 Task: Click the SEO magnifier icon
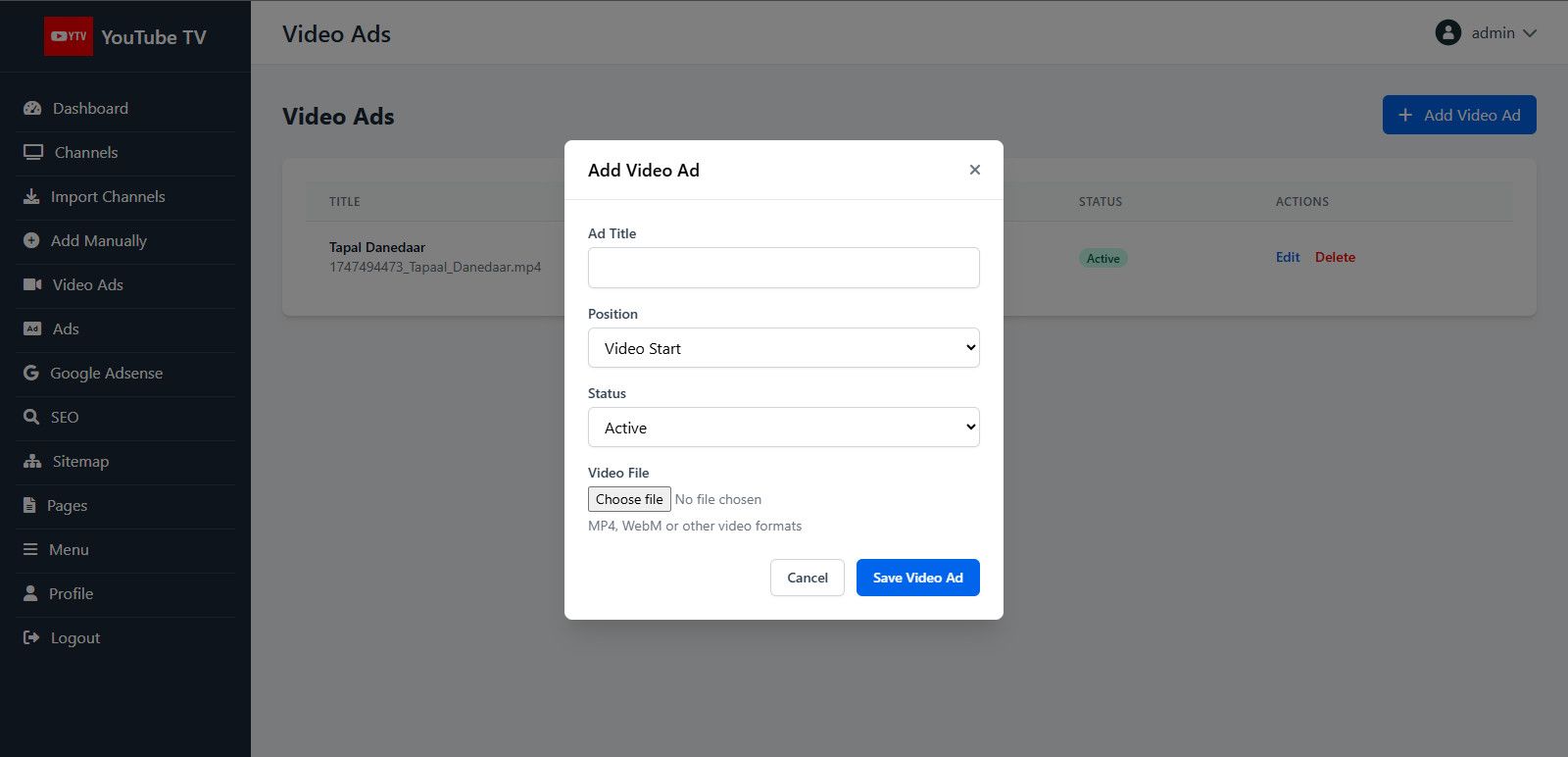click(31, 418)
